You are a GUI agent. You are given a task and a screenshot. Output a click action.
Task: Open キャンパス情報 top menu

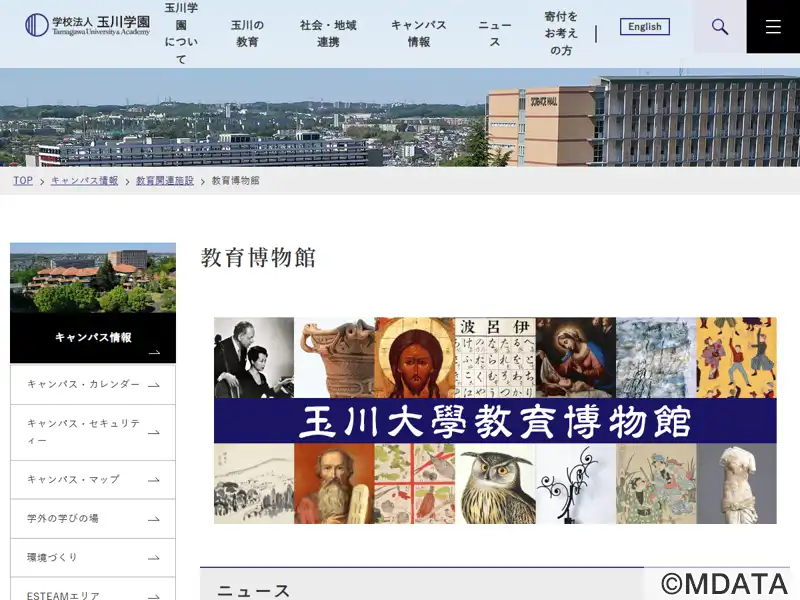(419, 34)
